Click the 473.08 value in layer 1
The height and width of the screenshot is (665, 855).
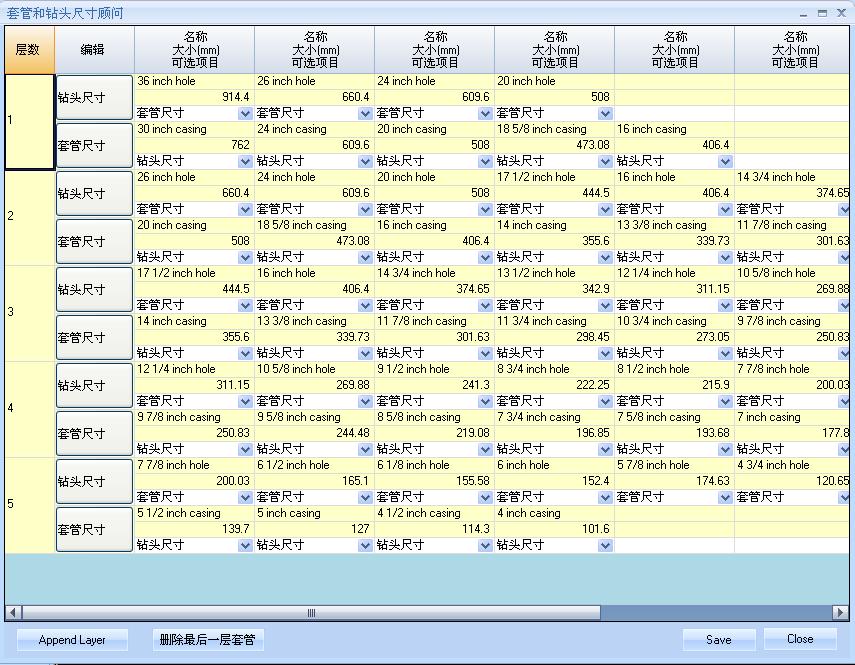tap(554, 145)
